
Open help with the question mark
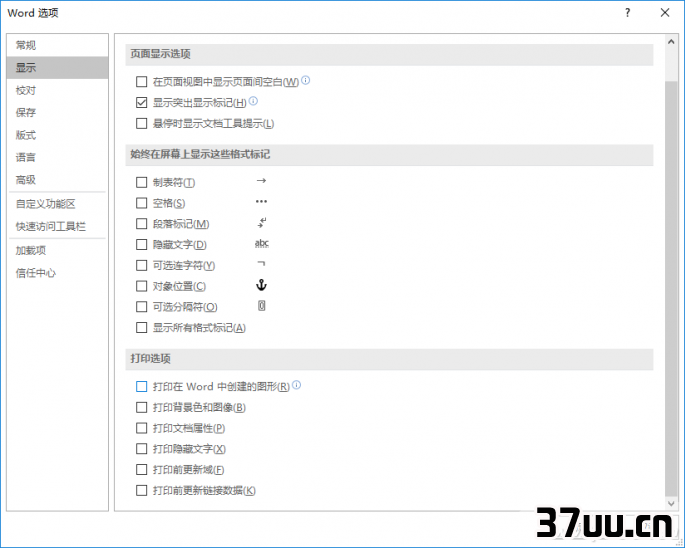[627, 13]
